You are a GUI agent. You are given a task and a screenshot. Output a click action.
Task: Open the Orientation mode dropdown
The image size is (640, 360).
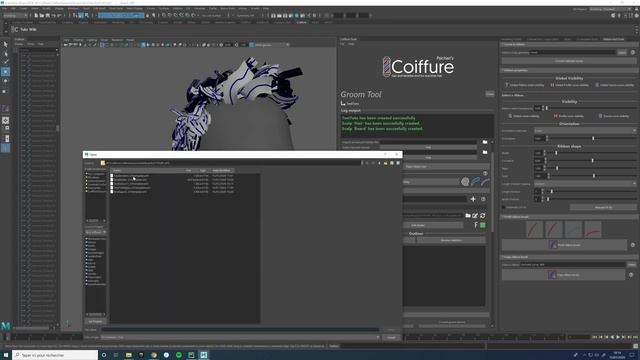[585, 131]
